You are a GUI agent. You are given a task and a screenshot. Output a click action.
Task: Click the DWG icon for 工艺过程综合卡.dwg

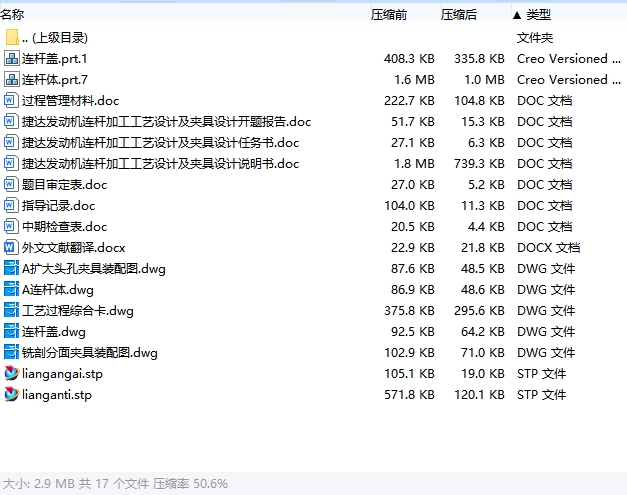click(11, 310)
